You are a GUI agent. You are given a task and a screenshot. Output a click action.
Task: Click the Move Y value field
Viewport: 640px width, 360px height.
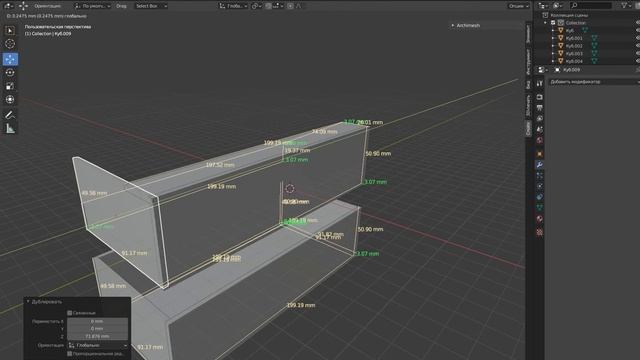click(98, 329)
